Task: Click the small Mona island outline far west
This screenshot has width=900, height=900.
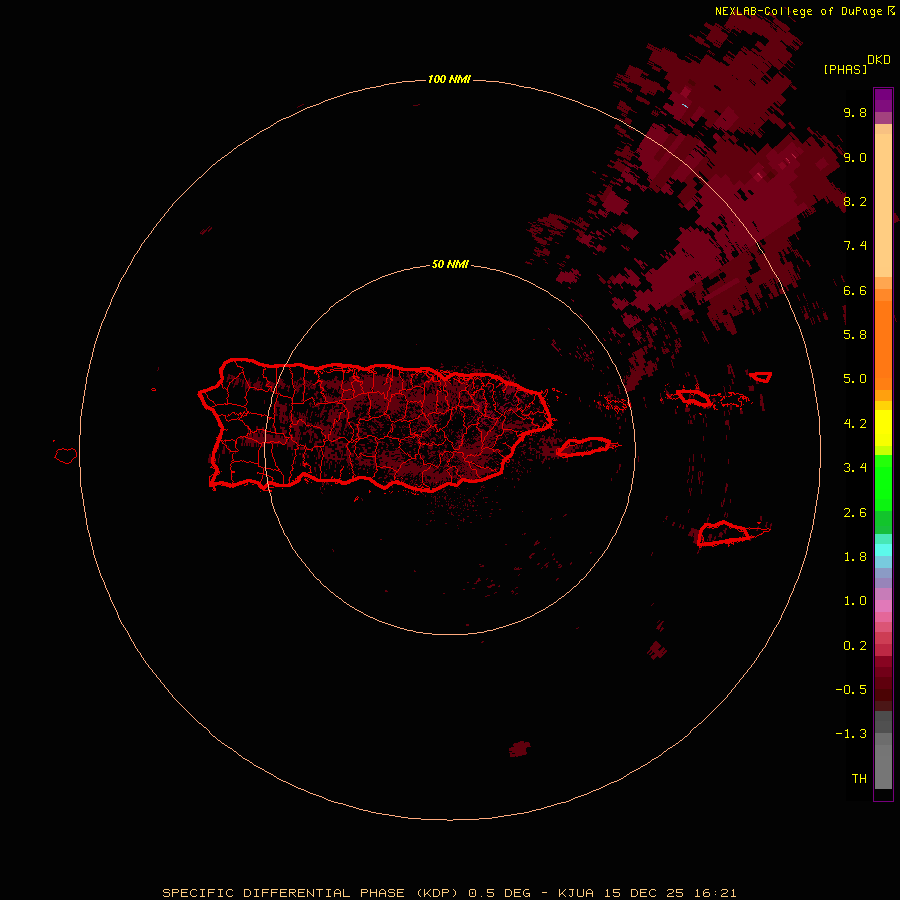Action: (66, 456)
